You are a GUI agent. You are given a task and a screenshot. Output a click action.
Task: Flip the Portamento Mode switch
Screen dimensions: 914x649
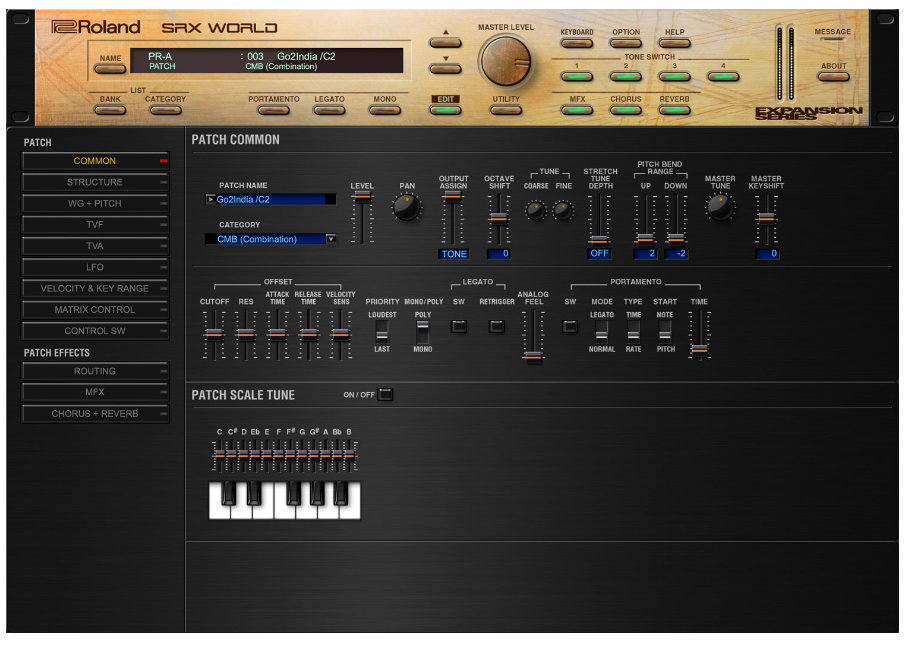(602, 332)
